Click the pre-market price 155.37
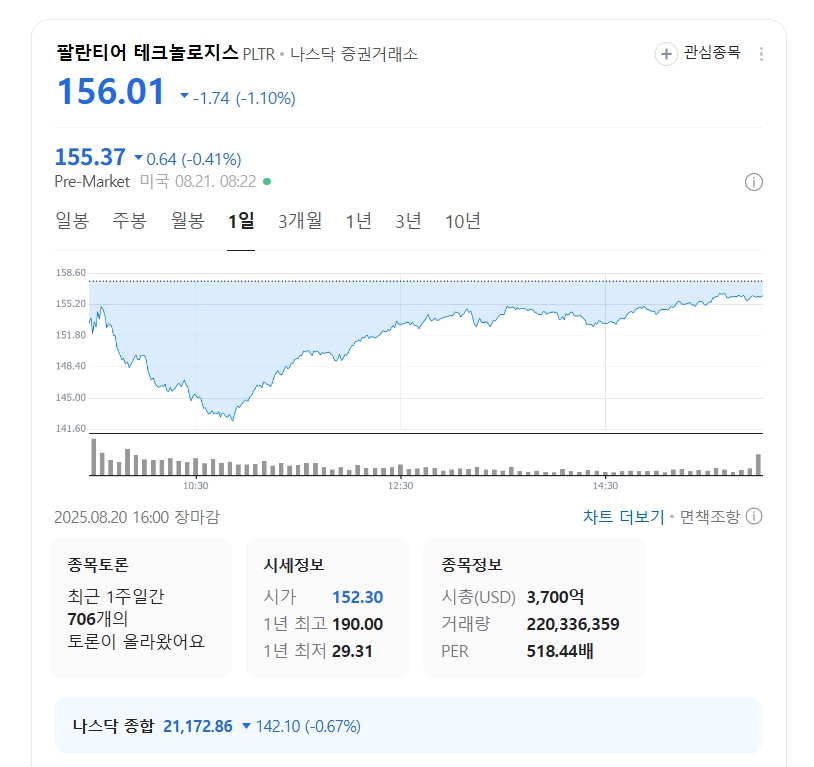The height and width of the screenshot is (767, 814). (x=90, y=157)
